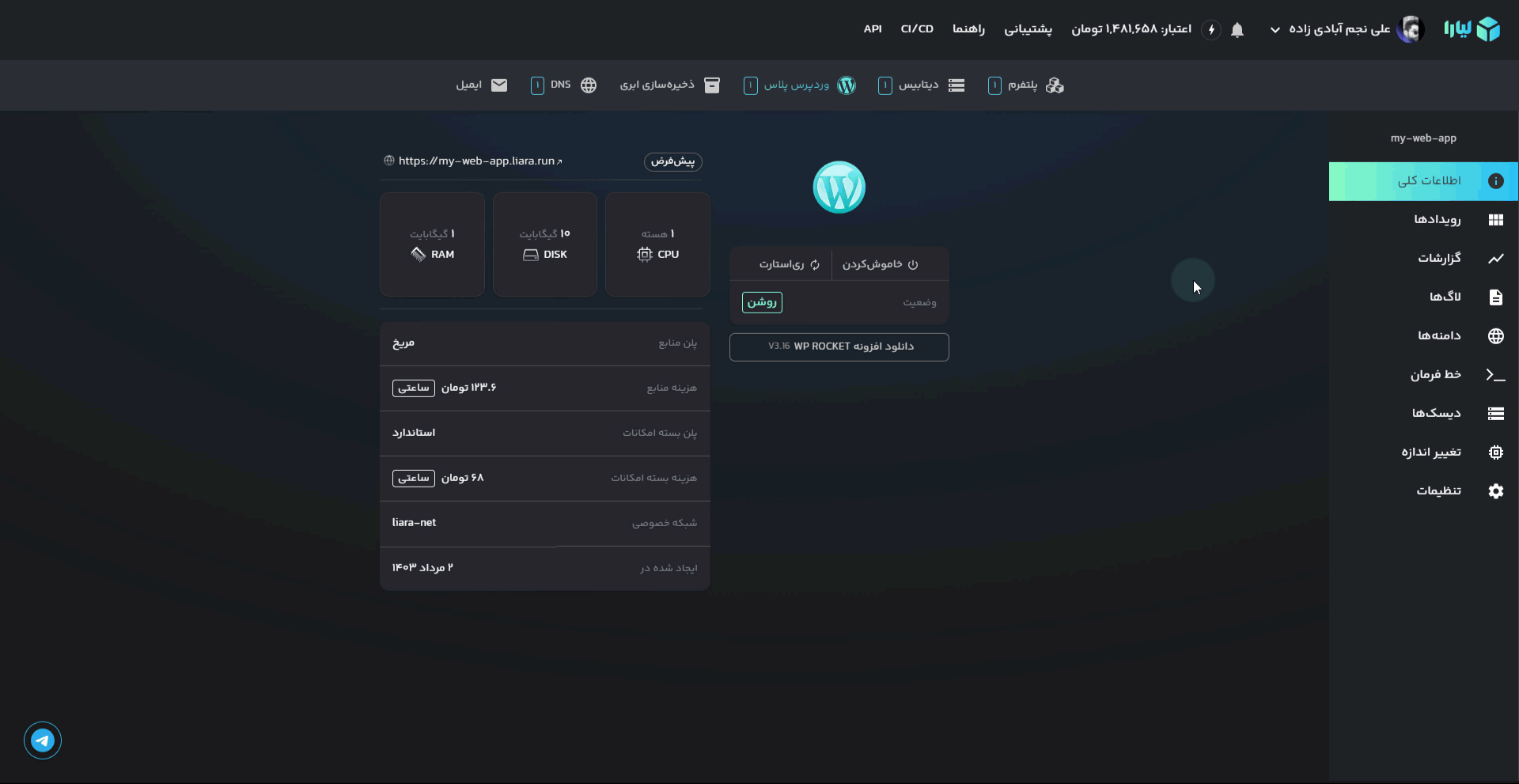Click the DNS globe icon
1519x784 pixels.
click(x=589, y=85)
